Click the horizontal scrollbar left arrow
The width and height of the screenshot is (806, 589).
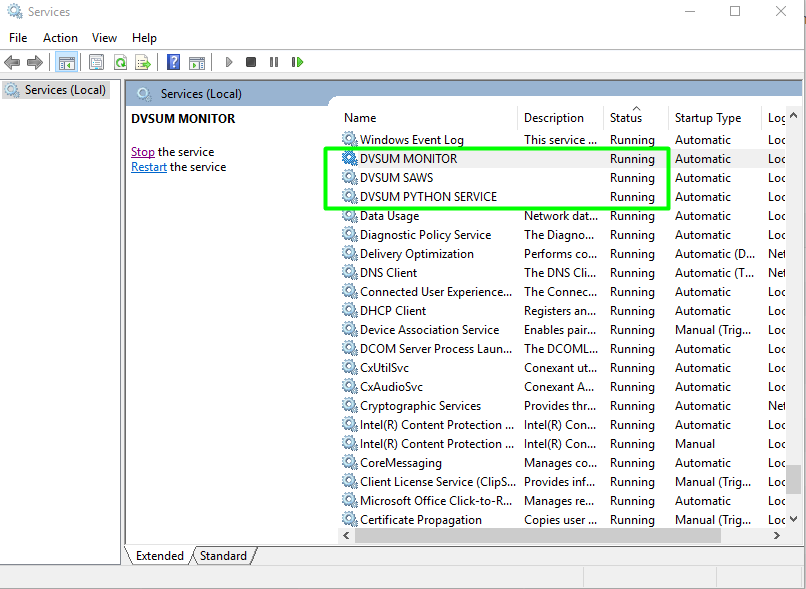(346, 535)
